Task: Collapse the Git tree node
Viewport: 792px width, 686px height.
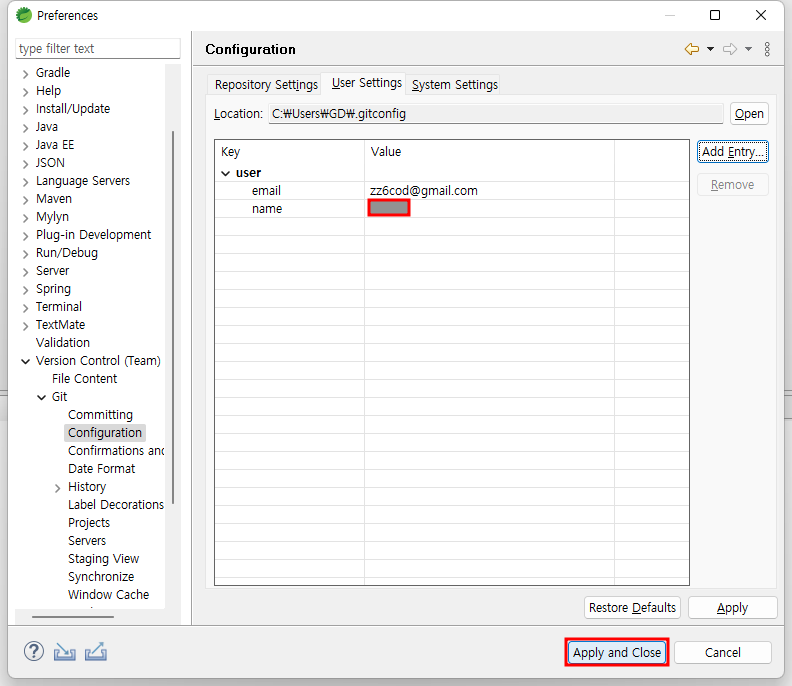Action: coord(42,398)
